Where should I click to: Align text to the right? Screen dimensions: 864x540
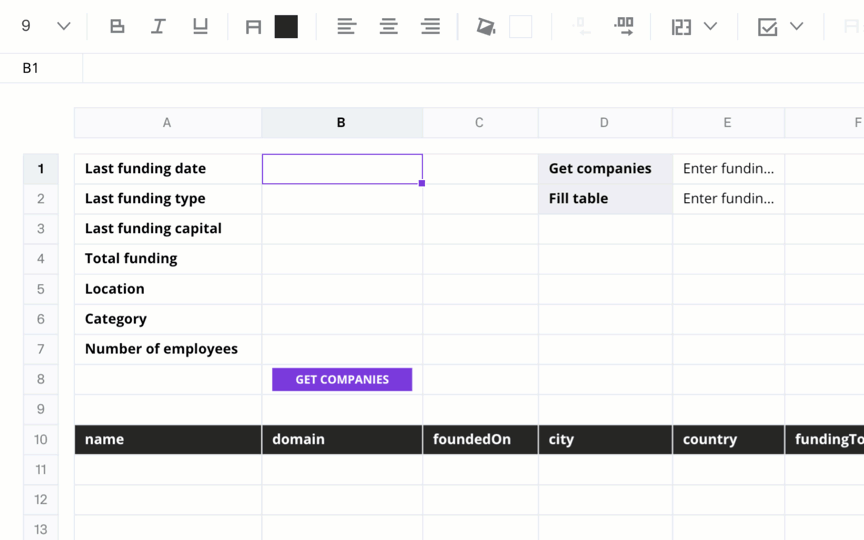[x=430, y=26]
